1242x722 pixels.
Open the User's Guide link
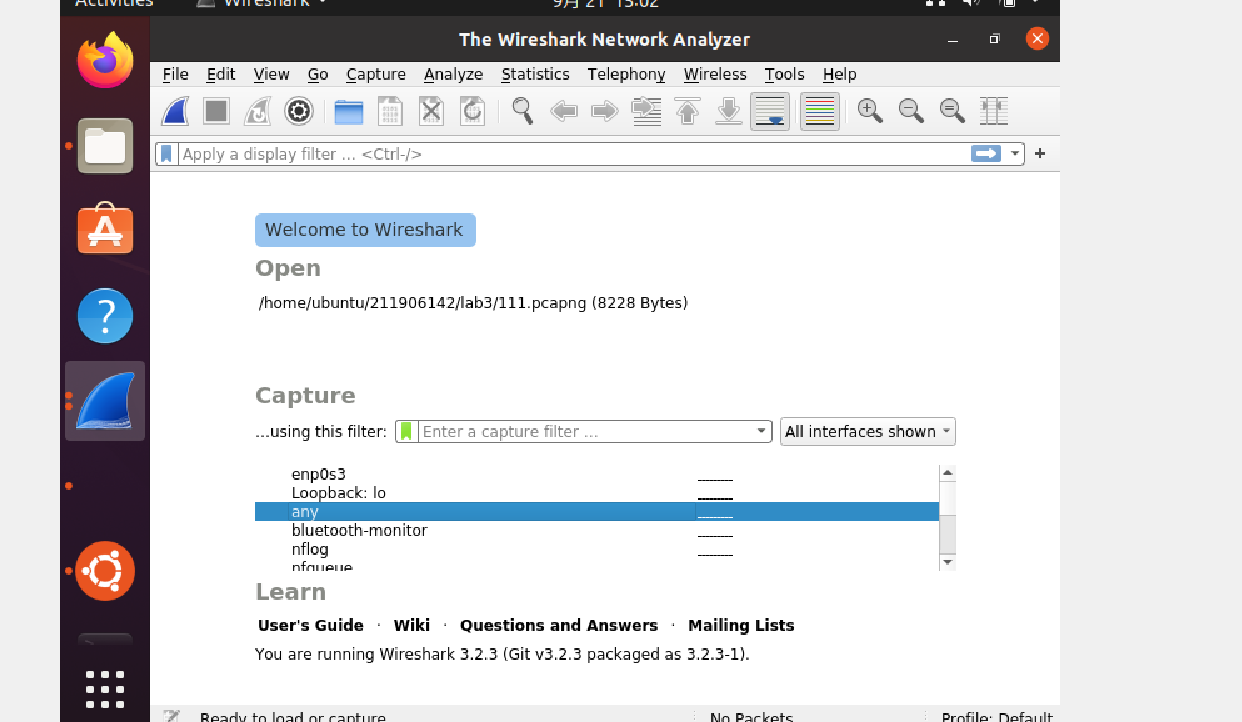tap(311, 626)
